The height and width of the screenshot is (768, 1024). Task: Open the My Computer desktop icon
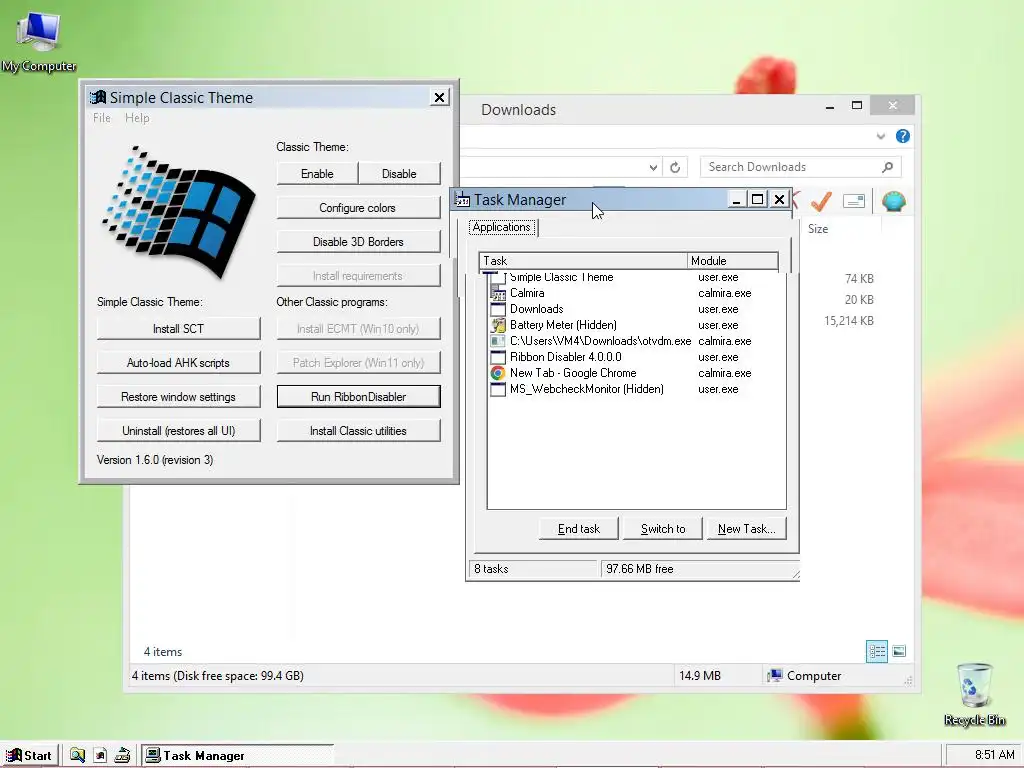39,42
